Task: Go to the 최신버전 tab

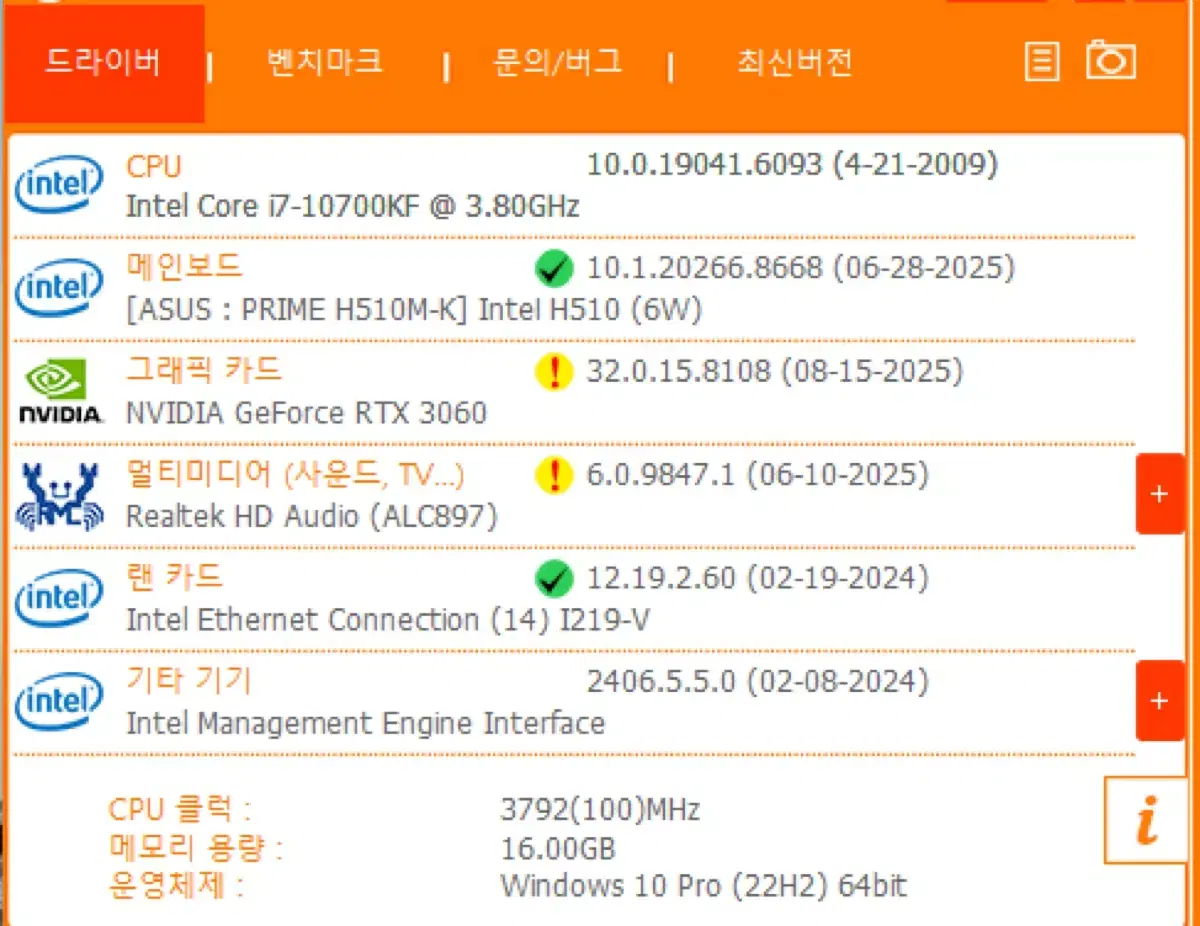Action: click(794, 63)
